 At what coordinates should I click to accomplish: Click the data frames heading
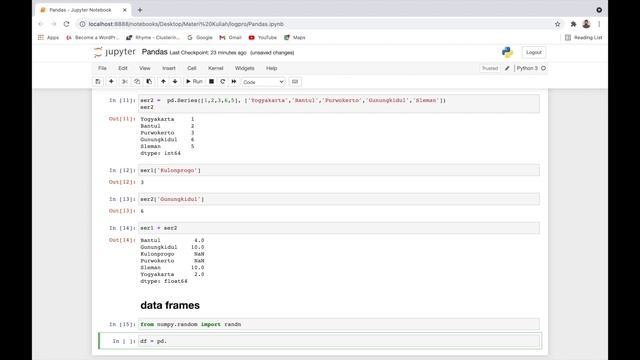click(170, 305)
